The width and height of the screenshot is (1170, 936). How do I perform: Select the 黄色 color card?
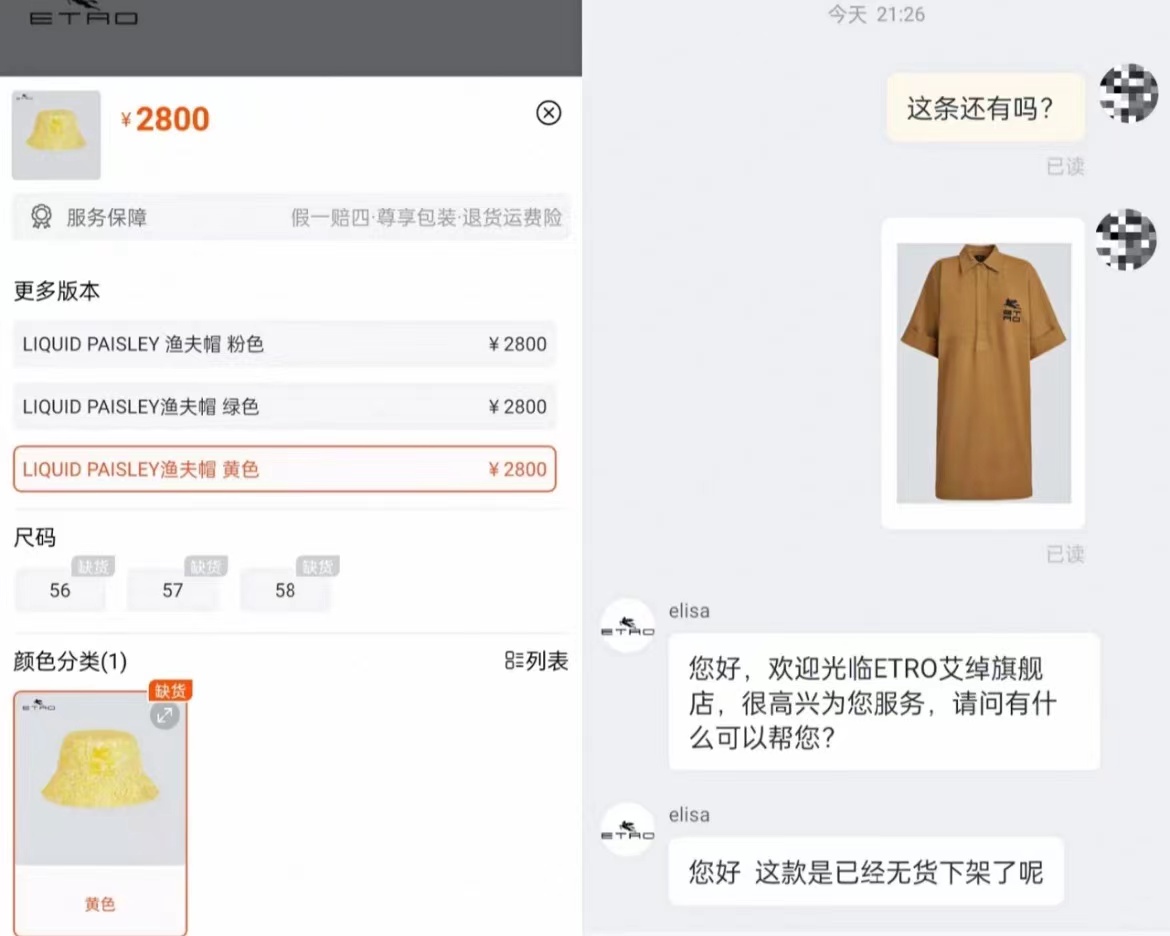point(100,813)
